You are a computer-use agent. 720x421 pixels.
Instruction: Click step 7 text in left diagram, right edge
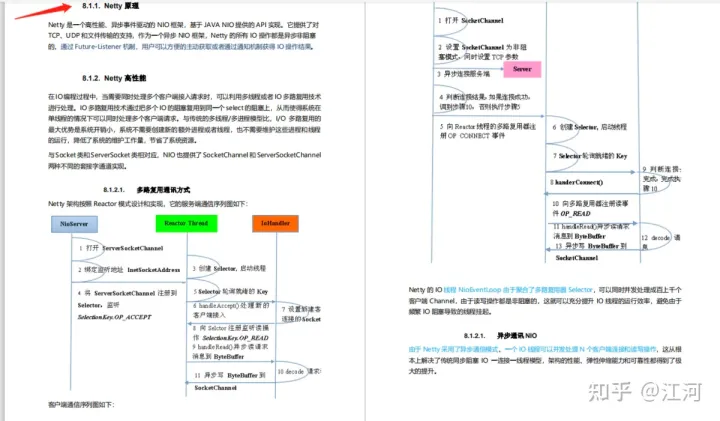[x=301, y=314]
